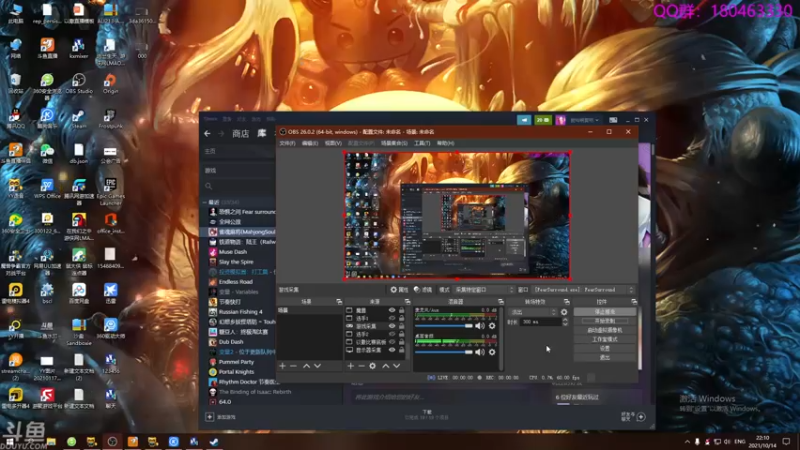Launch OBS Studio from desktop shortcut

pos(79,84)
